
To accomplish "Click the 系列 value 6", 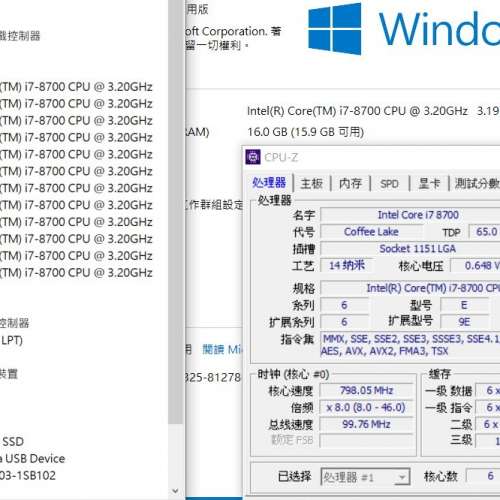I will (x=344, y=305).
